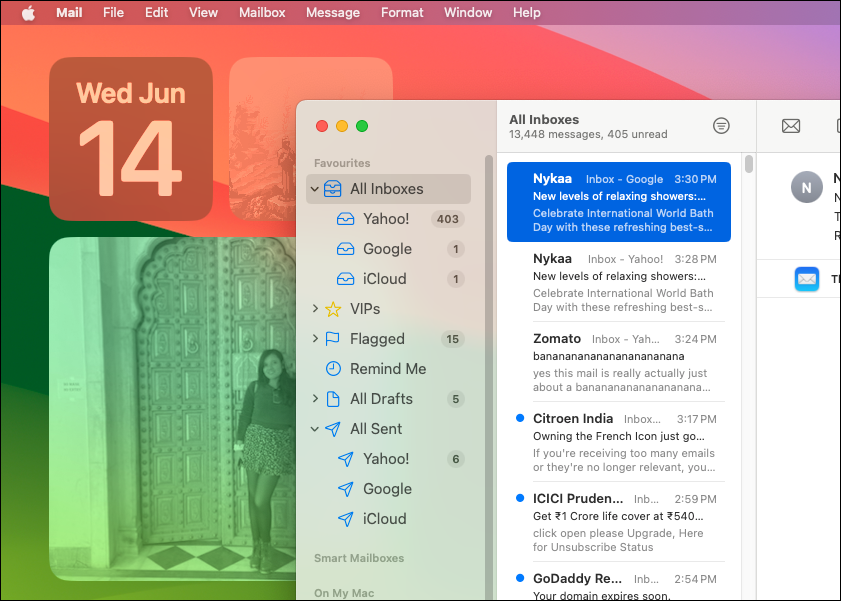
Task: Click the N sender avatar
Action: pos(807,187)
